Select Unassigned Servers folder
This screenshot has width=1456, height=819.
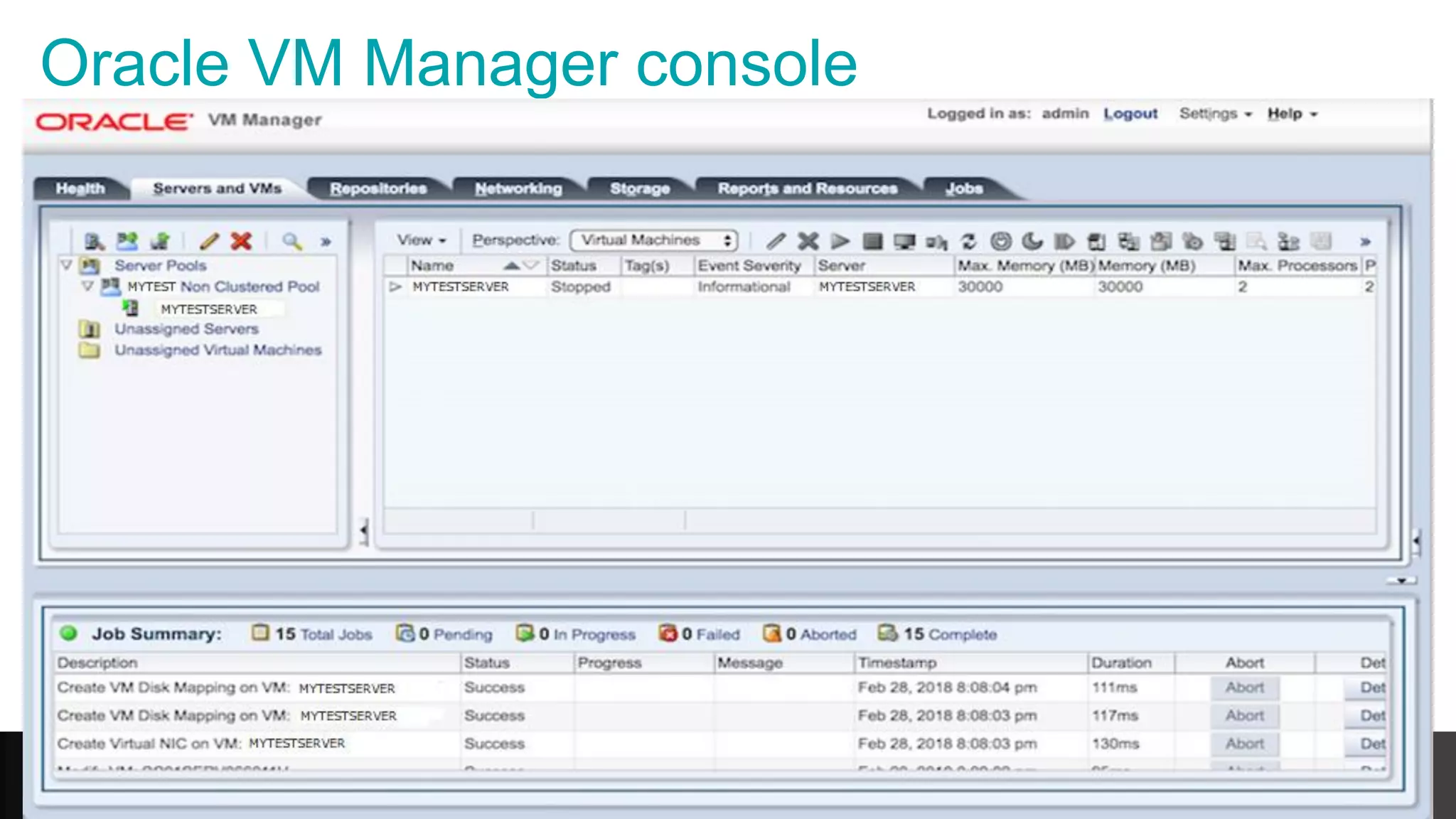click(186, 329)
